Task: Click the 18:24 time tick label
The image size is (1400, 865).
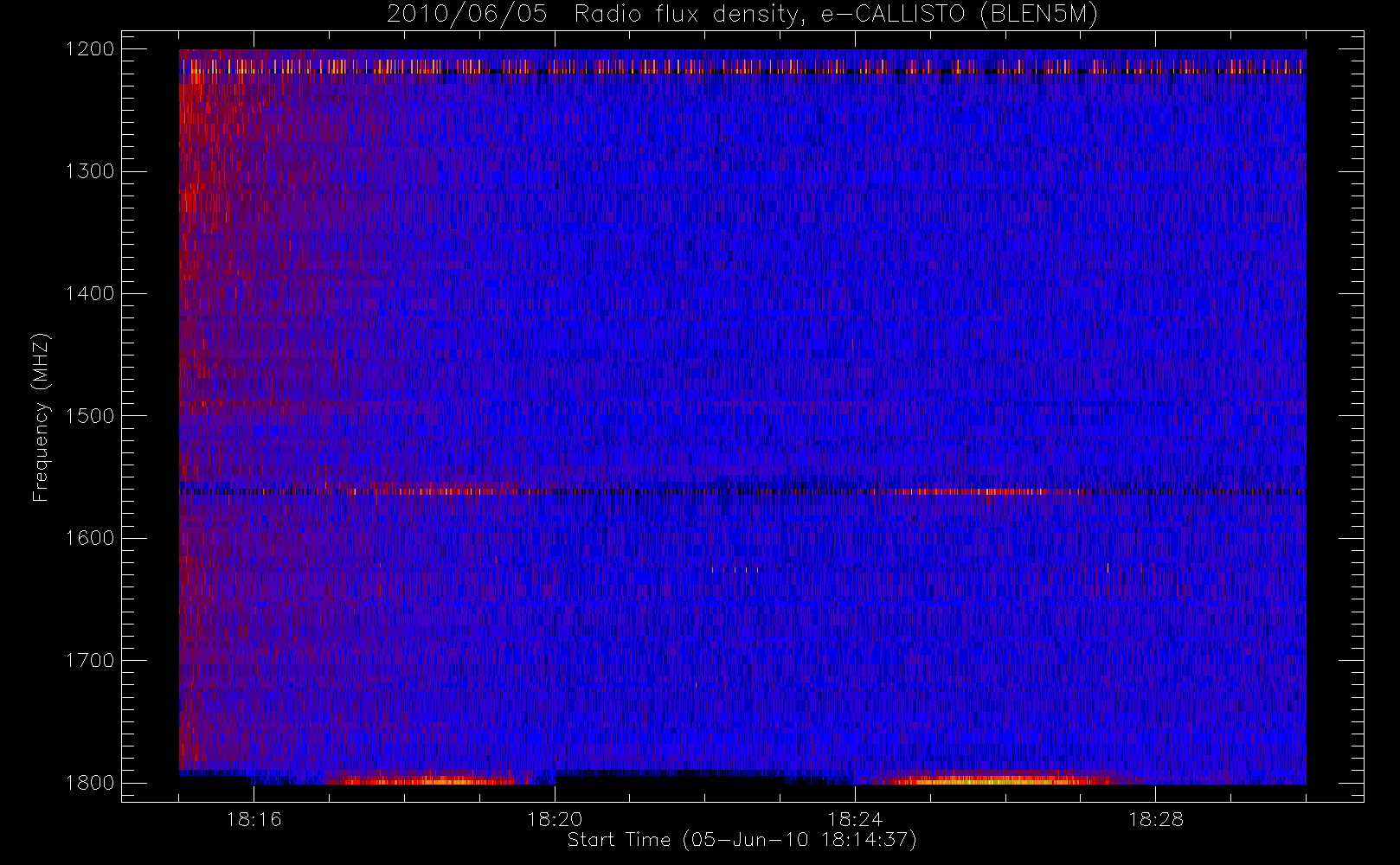Action: [855, 819]
